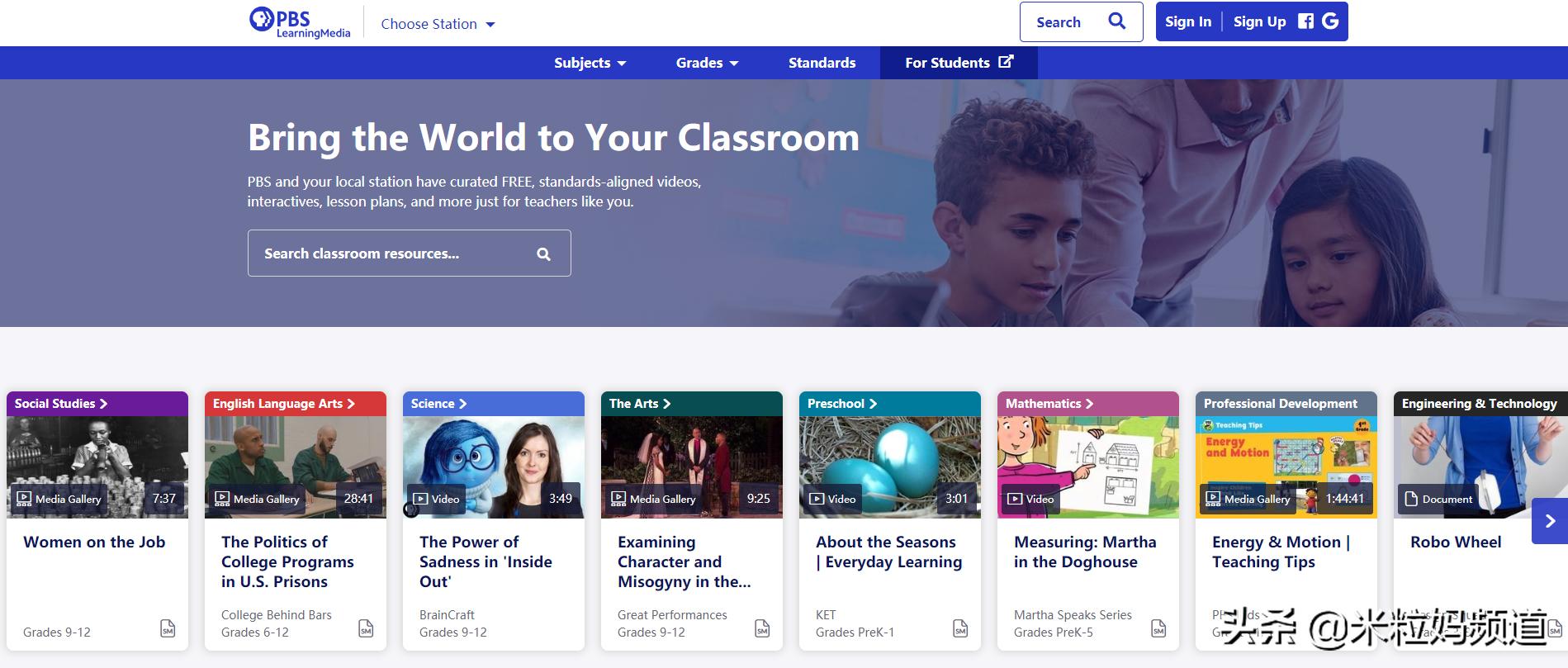Submit the classroom resources search magnifier
This screenshot has height=668, width=1568.
[x=543, y=253]
